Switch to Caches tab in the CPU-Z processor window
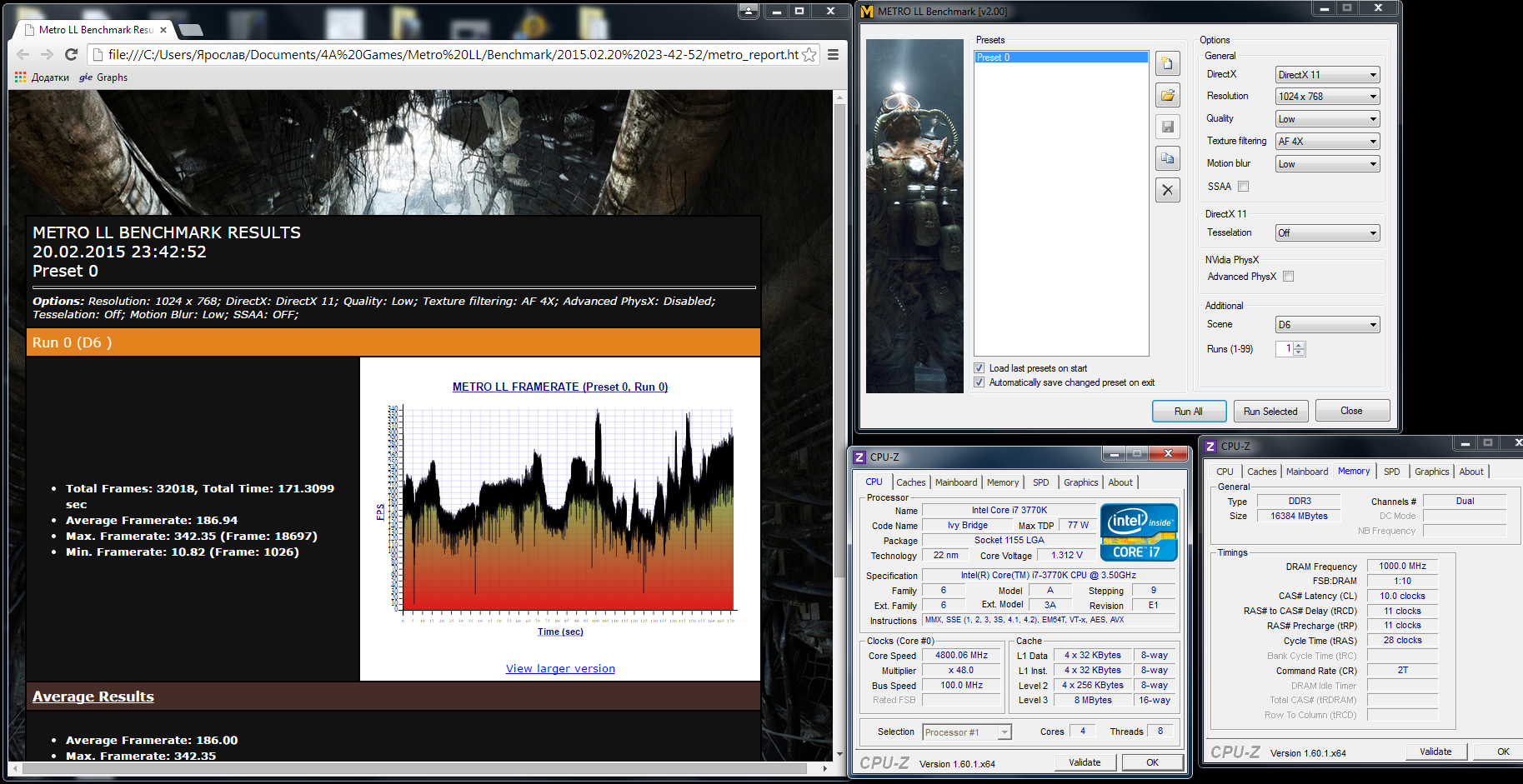Image resolution: width=1523 pixels, height=784 pixels. pos(910,482)
